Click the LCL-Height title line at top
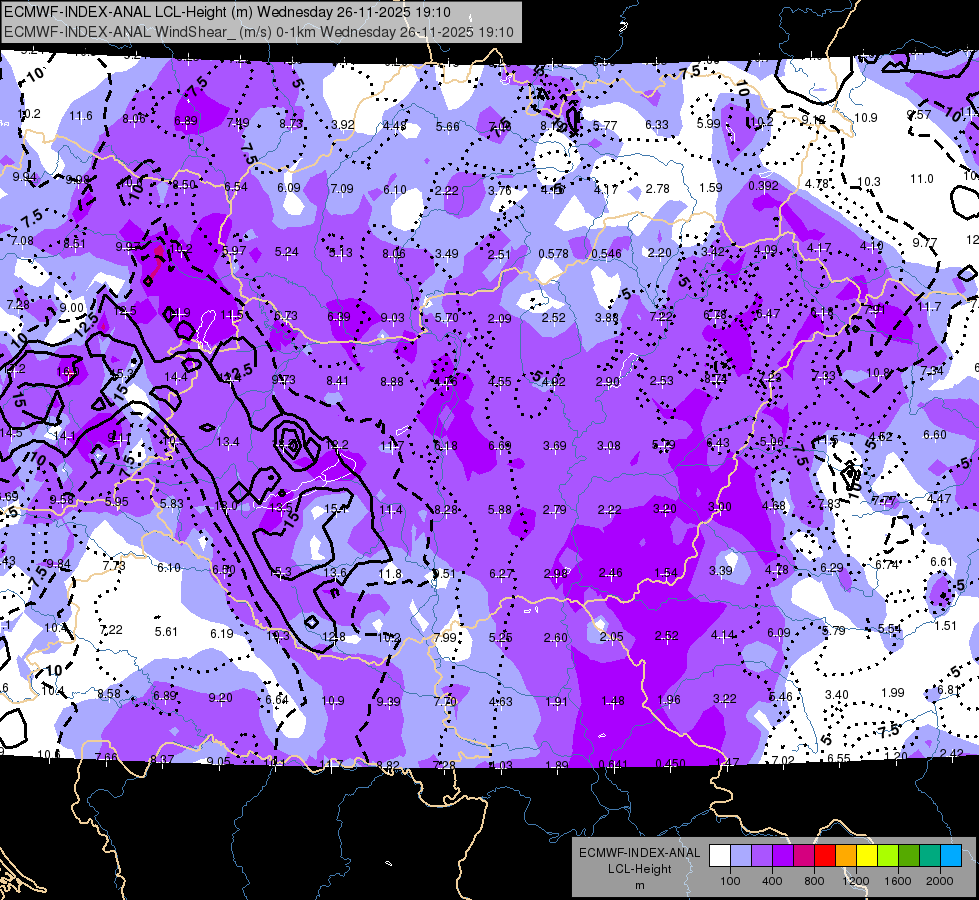Image resolution: width=979 pixels, height=900 pixels. pyautogui.click(x=227, y=12)
